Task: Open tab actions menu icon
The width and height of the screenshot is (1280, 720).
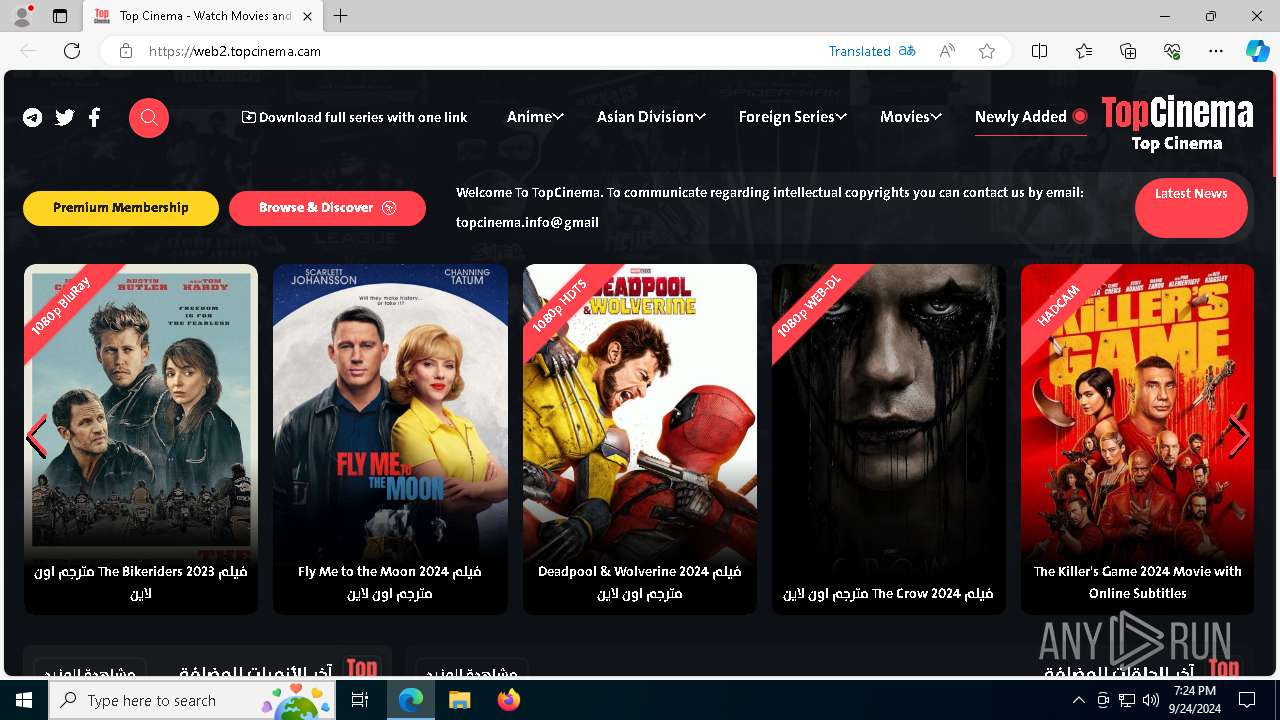Action: (x=60, y=16)
